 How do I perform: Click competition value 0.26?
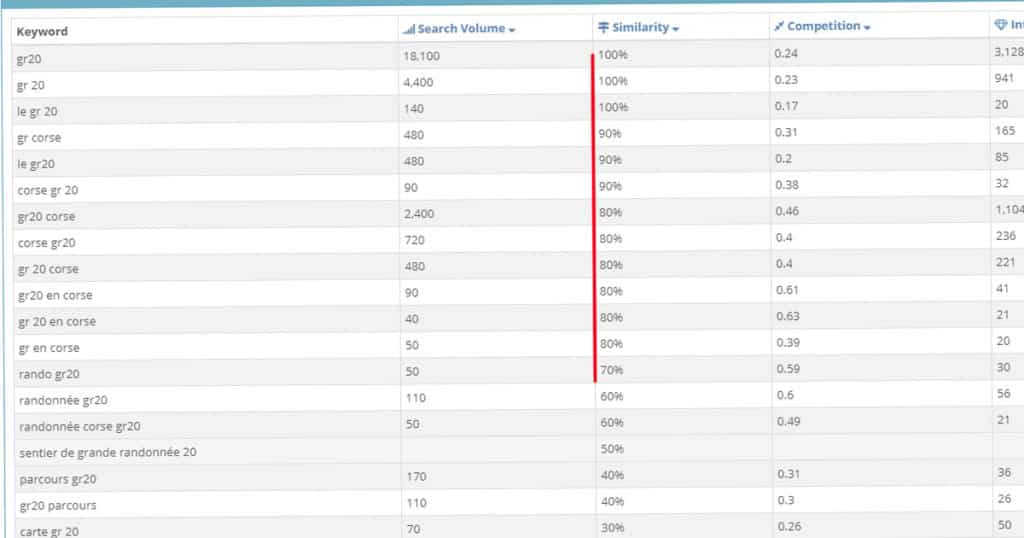pyautogui.click(x=789, y=526)
